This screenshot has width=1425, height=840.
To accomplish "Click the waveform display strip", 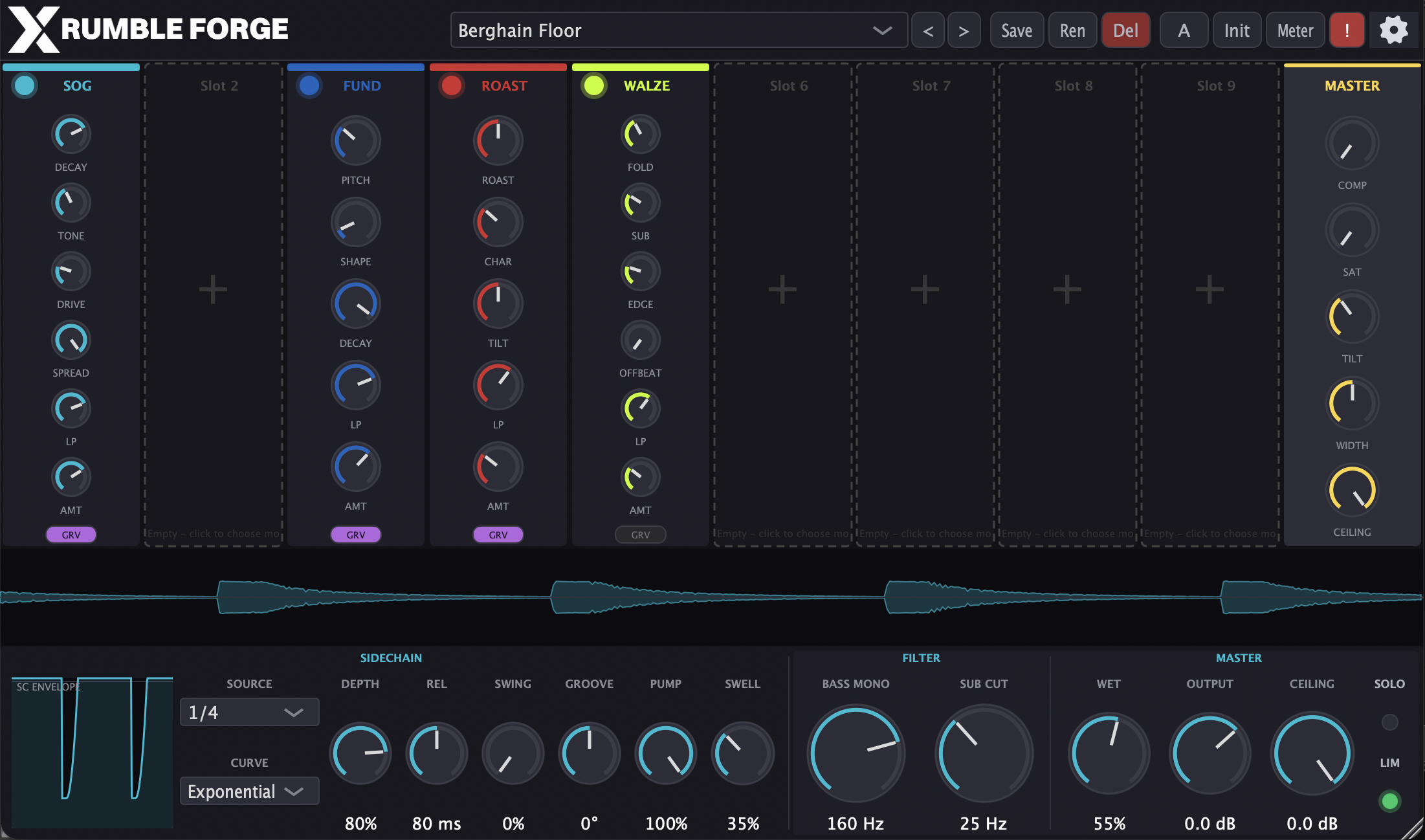I will [712, 597].
